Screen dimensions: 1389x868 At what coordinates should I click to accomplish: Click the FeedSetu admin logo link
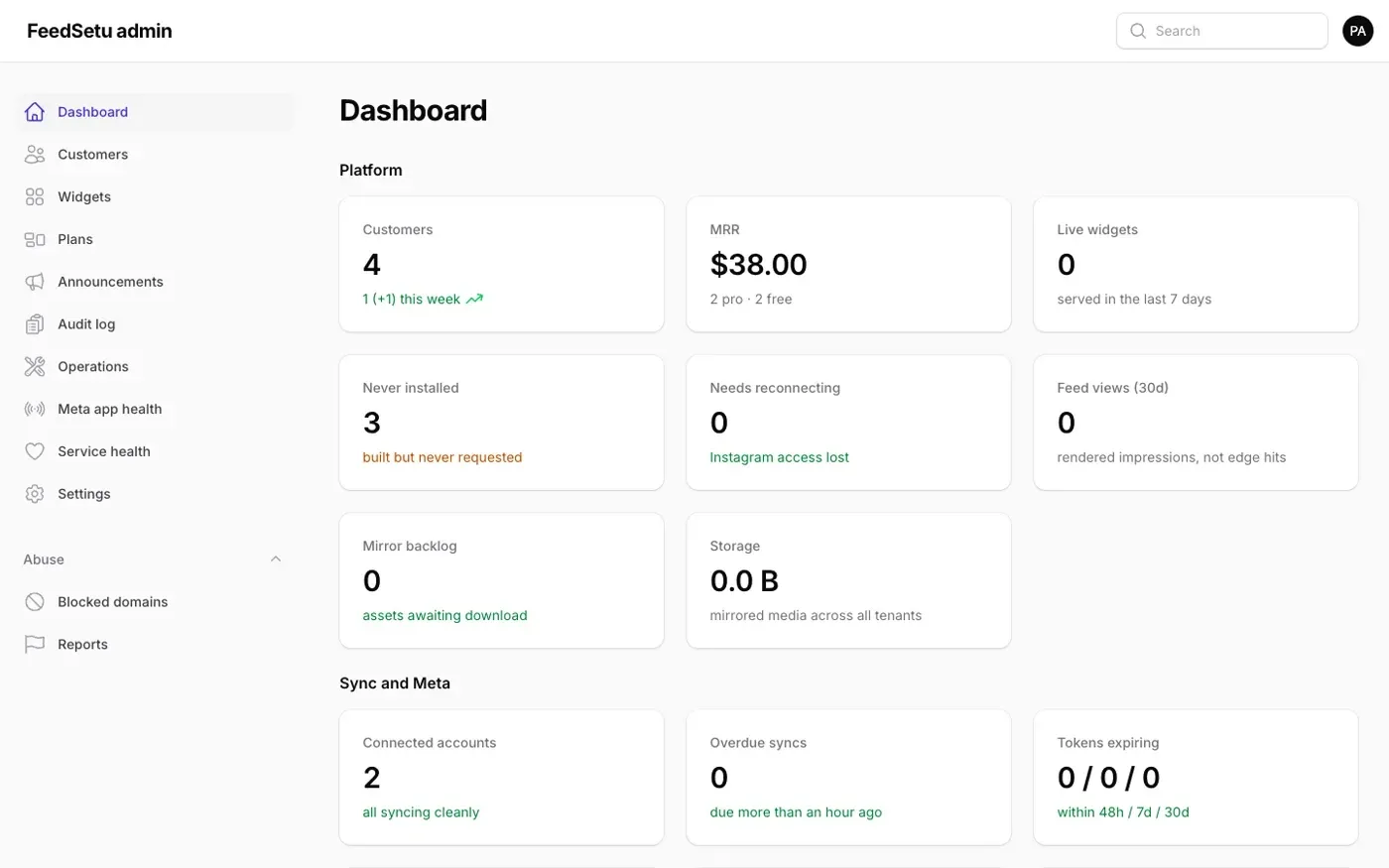pyautogui.click(x=99, y=31)
